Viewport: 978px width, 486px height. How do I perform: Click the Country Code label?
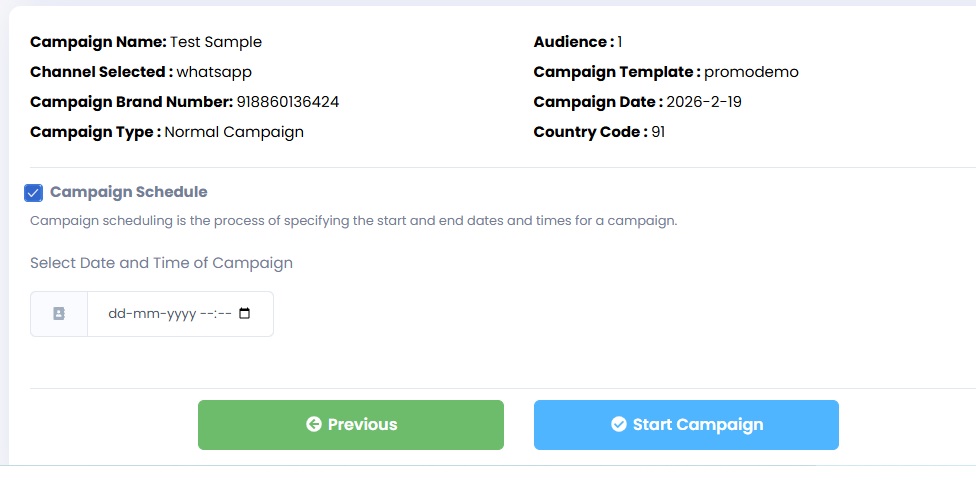pos(591,132)
